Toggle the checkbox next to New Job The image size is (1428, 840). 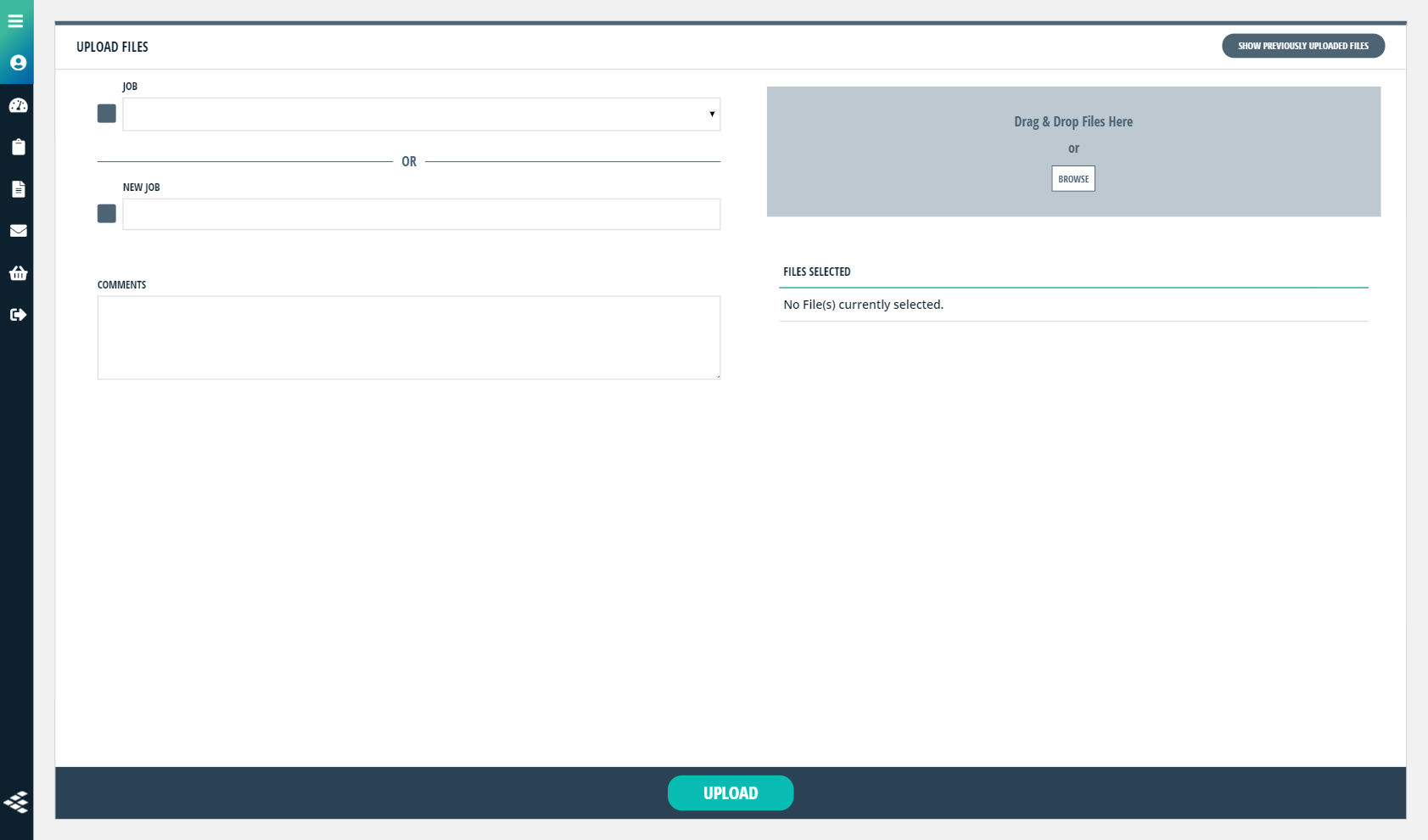(x=107, y=214)
